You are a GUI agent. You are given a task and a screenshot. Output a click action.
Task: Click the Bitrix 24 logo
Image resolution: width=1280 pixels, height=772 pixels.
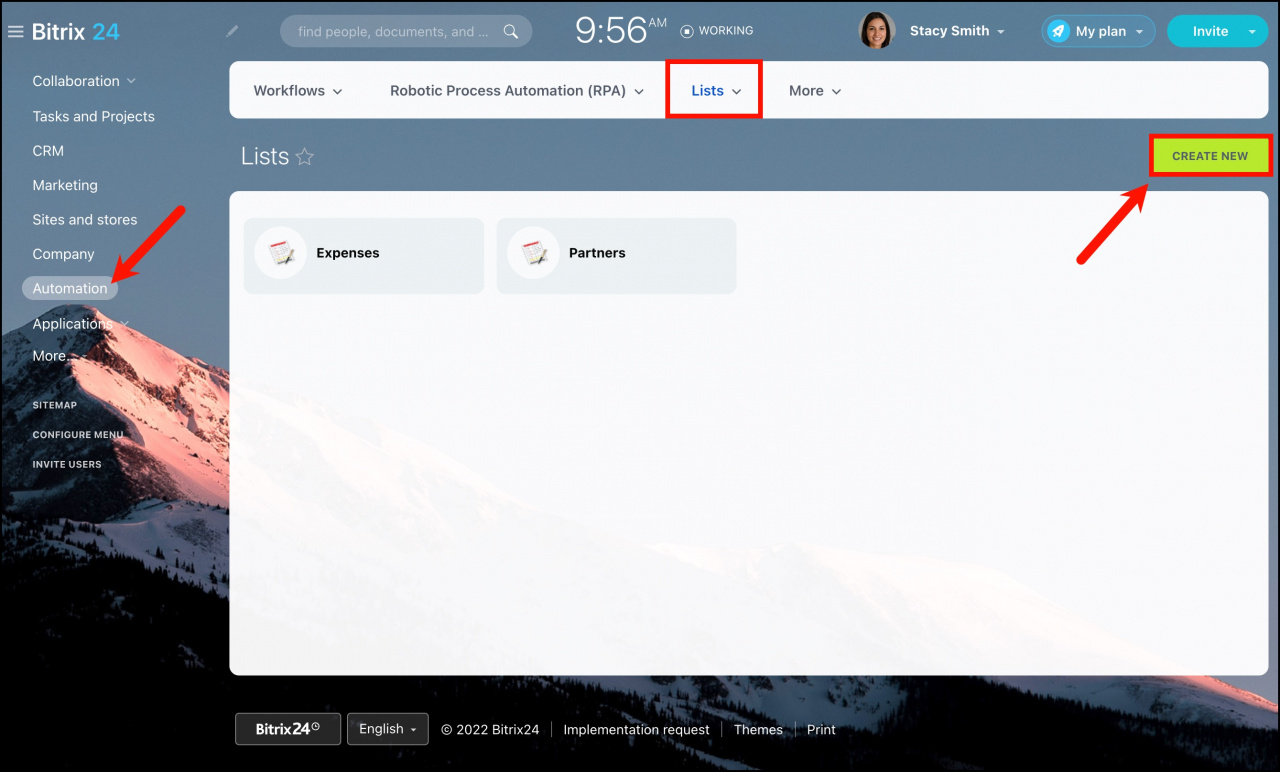76,31
